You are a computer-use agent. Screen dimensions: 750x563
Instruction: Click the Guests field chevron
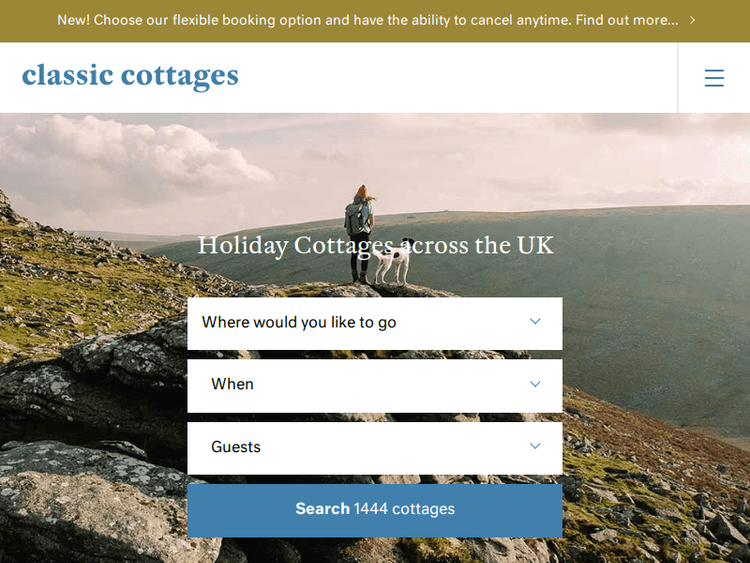tap(535, 446)
